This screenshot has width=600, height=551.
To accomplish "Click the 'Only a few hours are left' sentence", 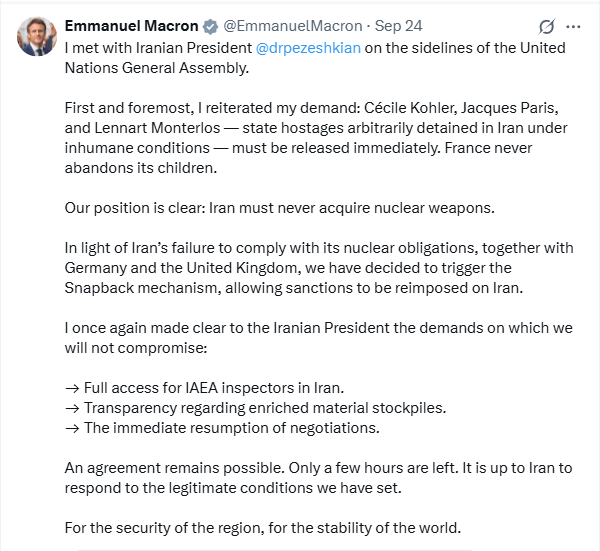I will pos(328,467).
